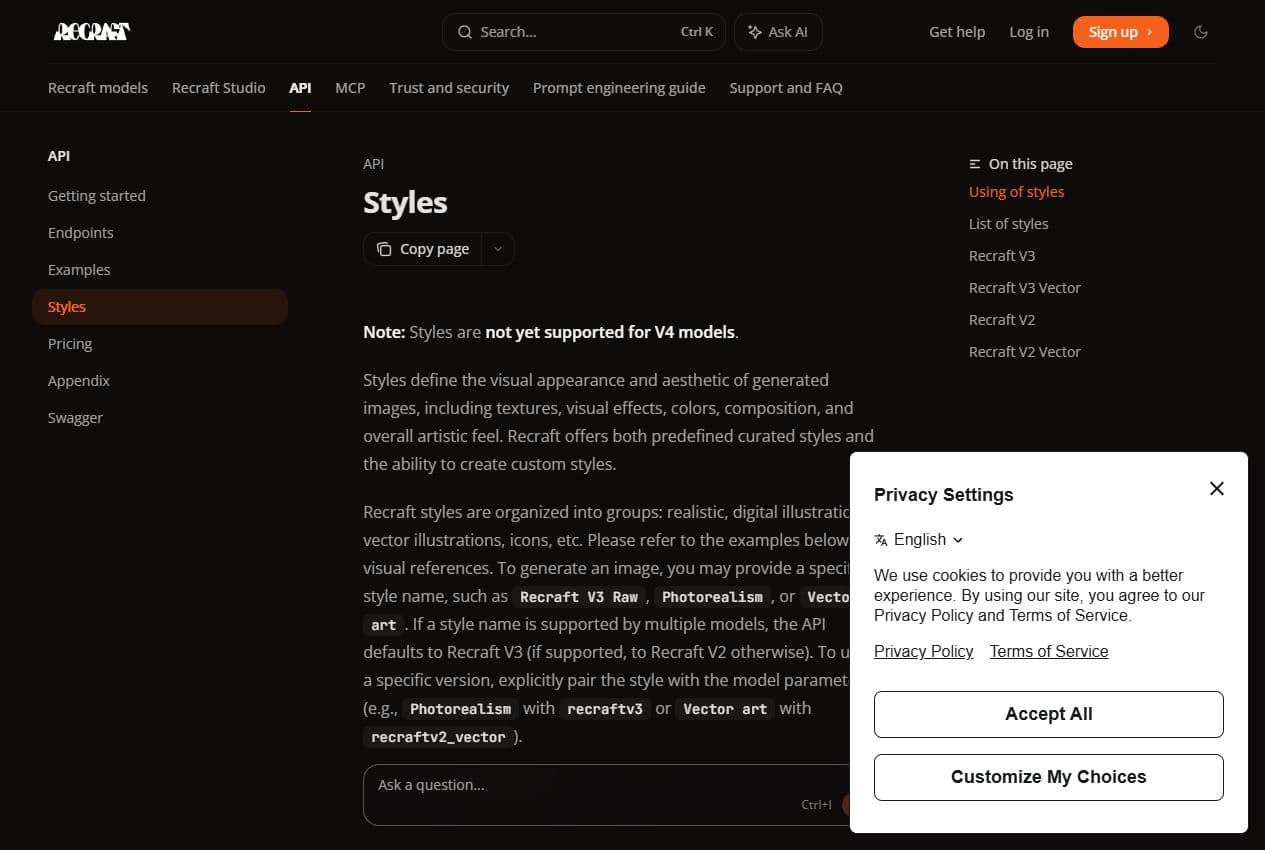This screenshot has height=850, width=1265.
Task: Select Styles in sidebar
Action: 160,307
